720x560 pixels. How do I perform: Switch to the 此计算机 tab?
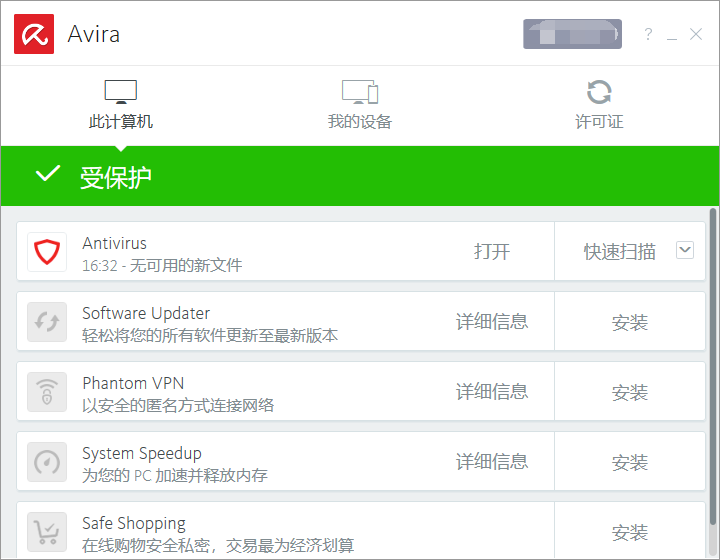[121, 106]
